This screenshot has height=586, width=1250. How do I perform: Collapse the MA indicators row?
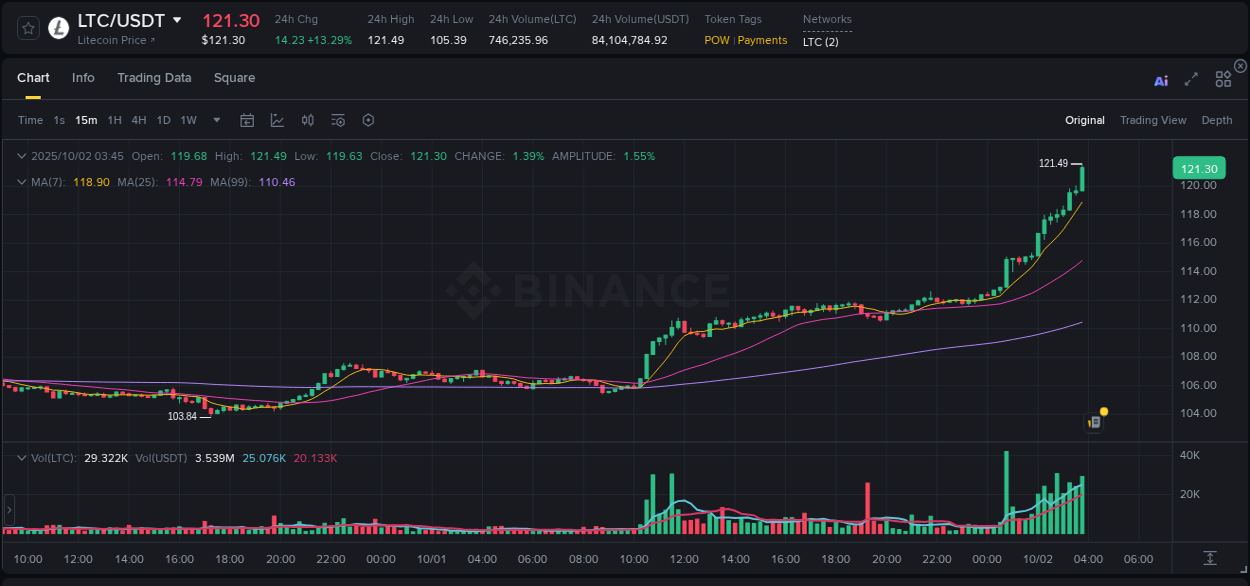coord(21,182)
